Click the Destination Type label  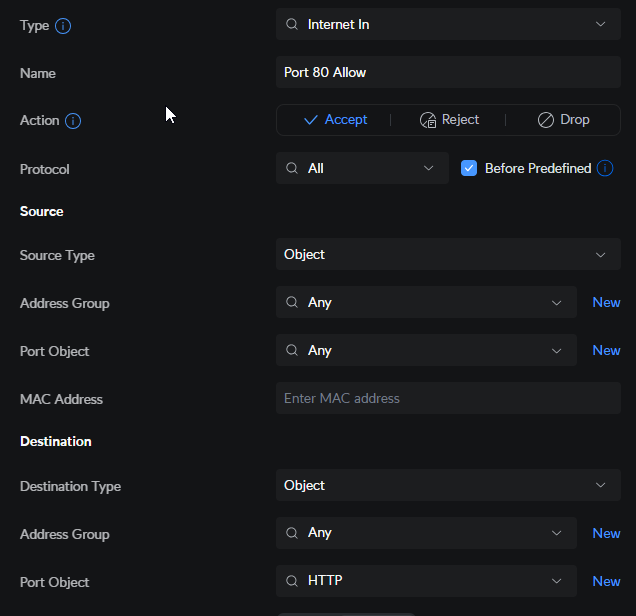coord(71,486)
